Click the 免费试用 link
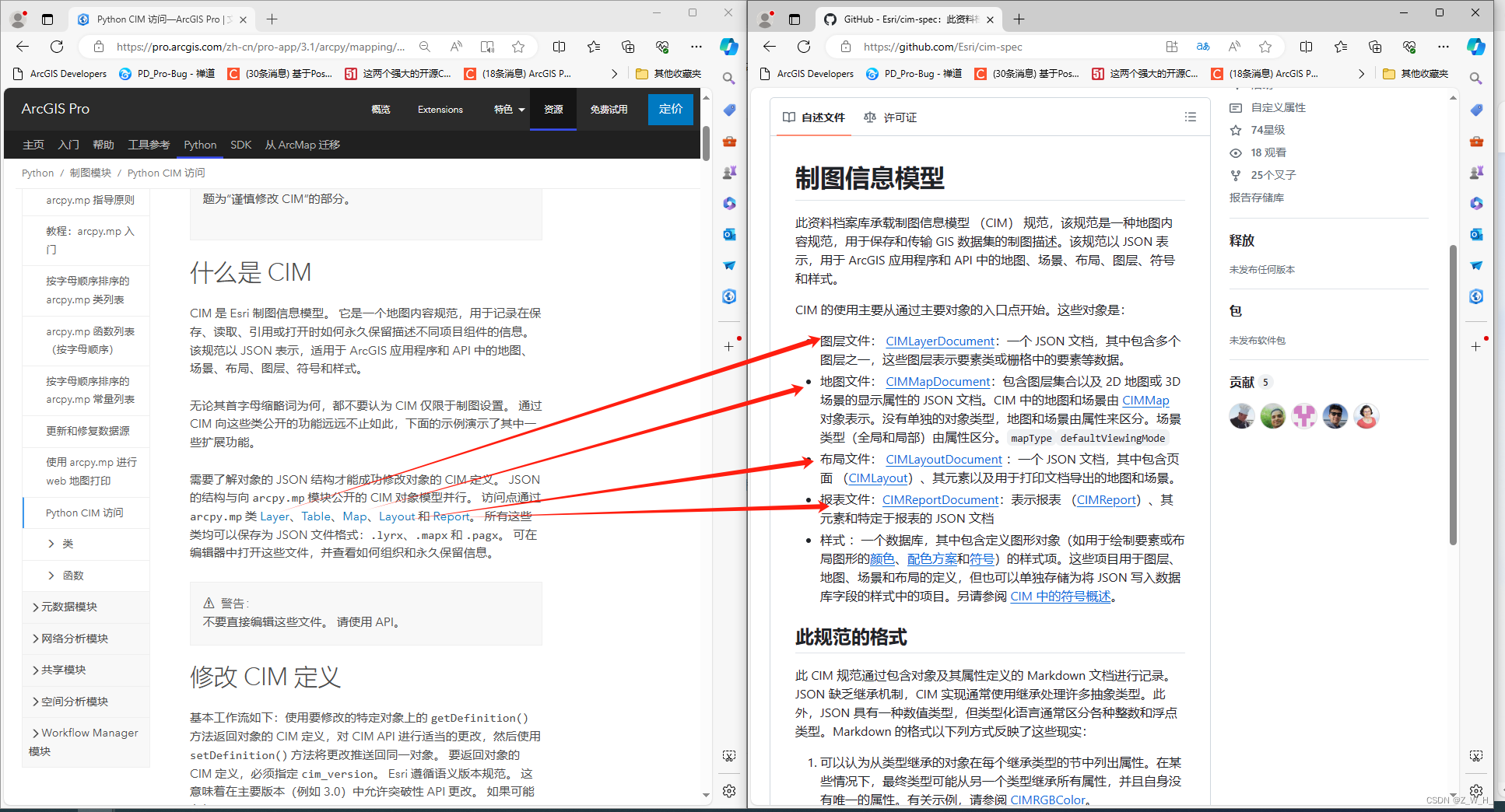The width and height of the screenshot is (1505, 812). (609, 110)
